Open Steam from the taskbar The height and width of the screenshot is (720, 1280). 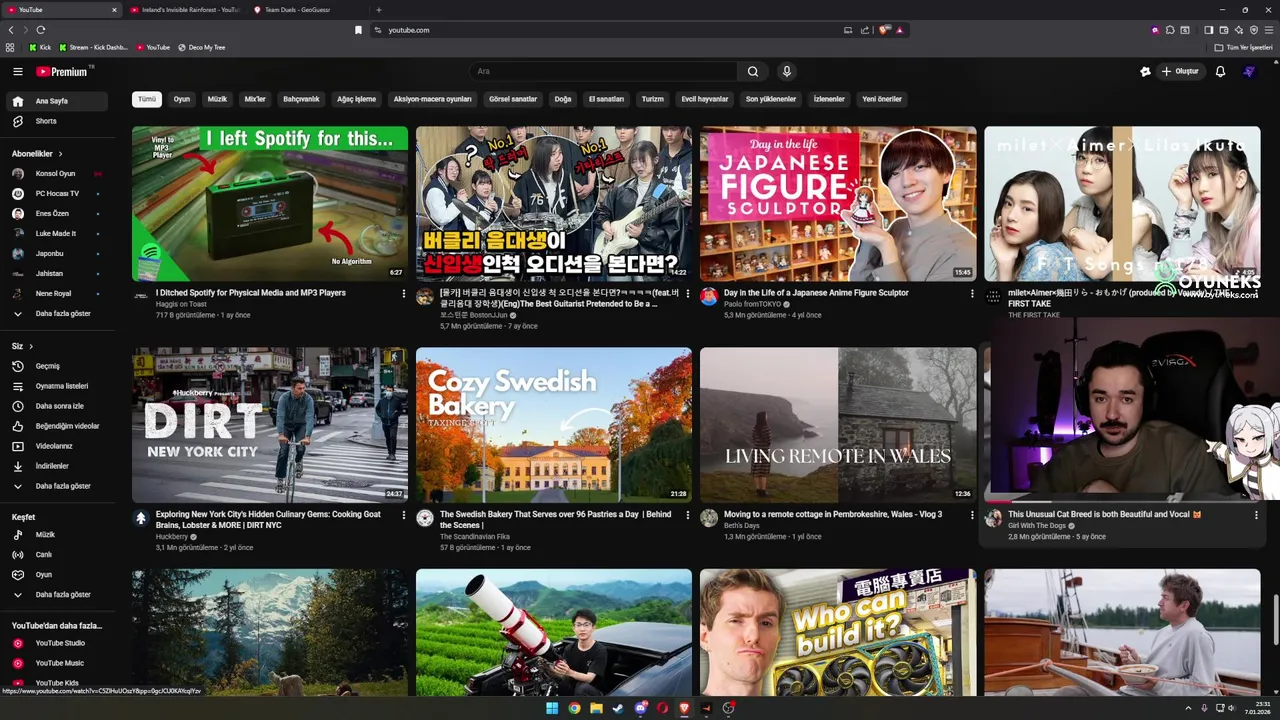click(617, 708)
